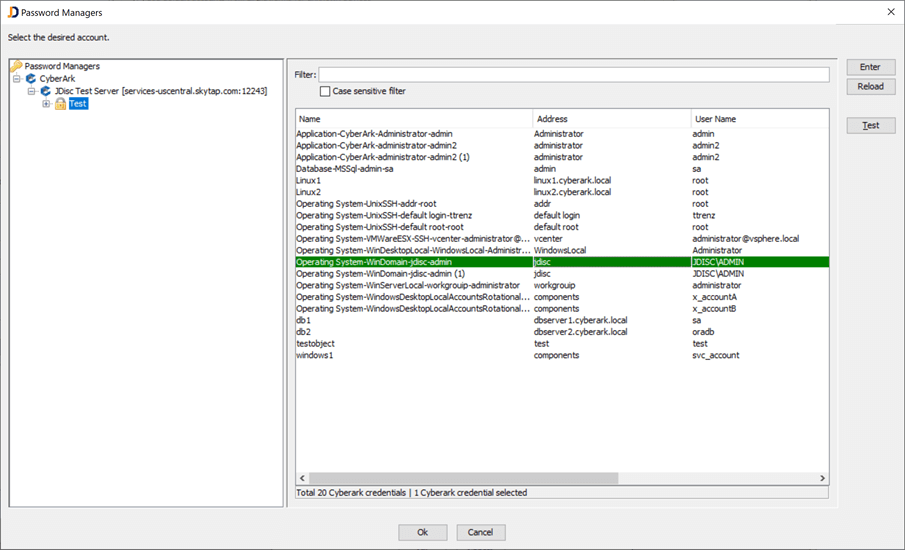Sort by the Name column header
Screen dimensions: 905x550
[x=414, y=119]
